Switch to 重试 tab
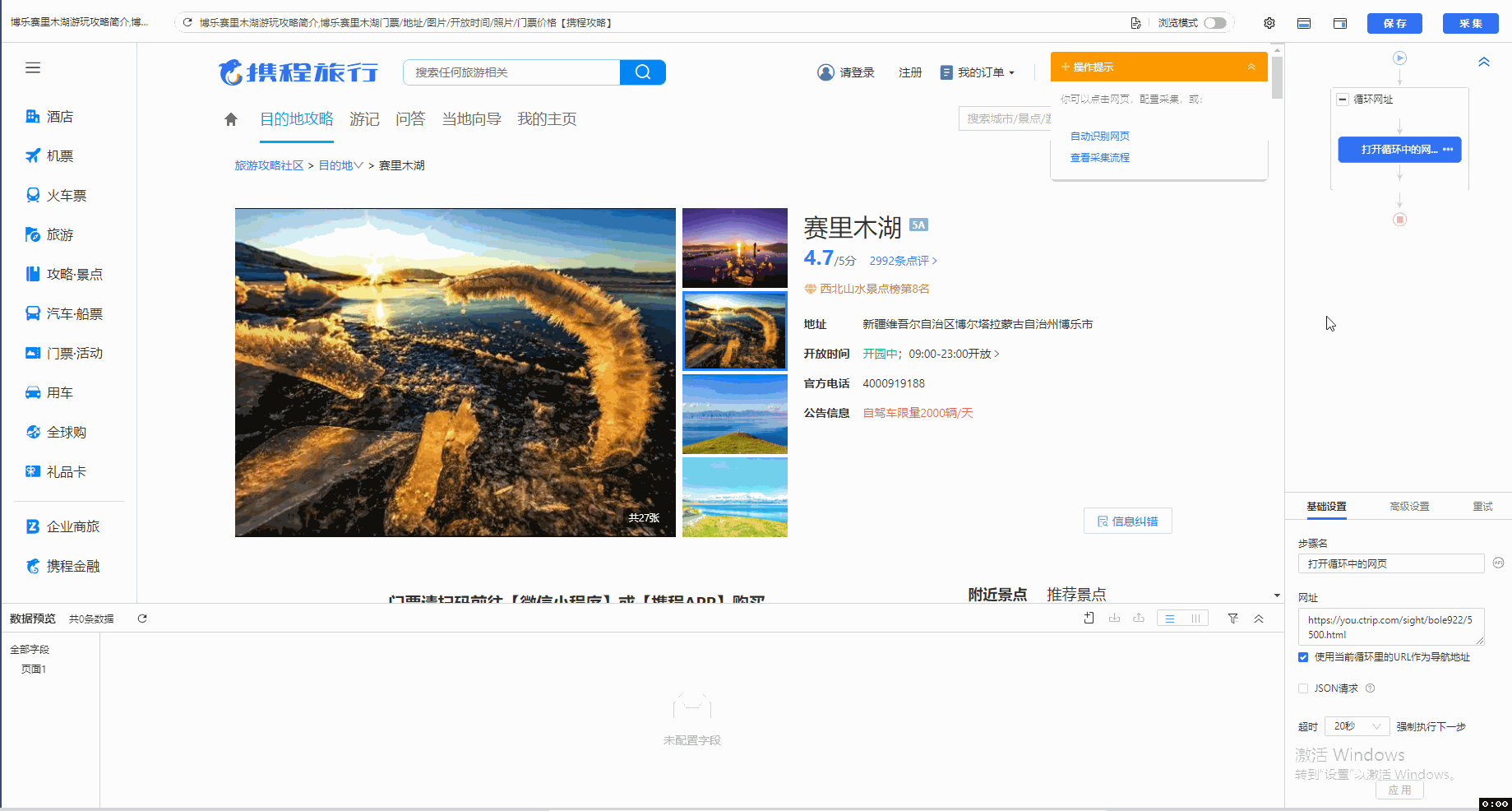Screen dimensions: 1512x811 [1482, 507]
